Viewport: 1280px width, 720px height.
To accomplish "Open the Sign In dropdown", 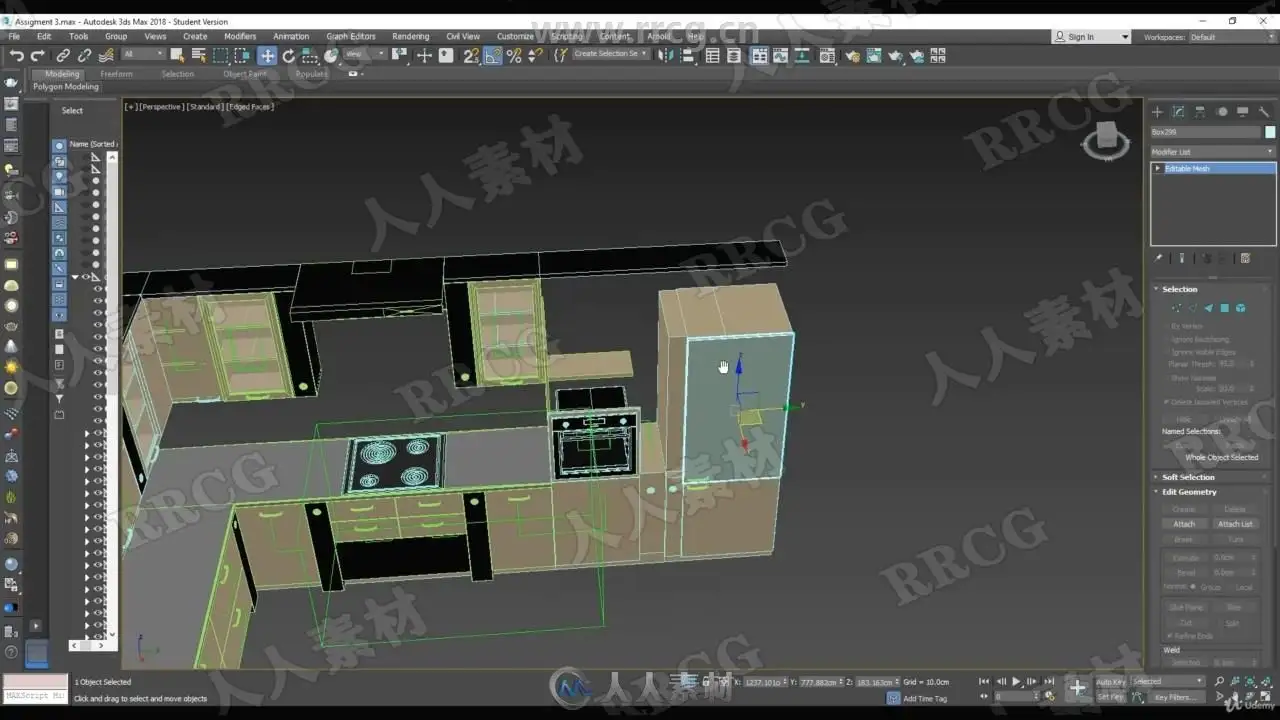I will (1091, 37).
